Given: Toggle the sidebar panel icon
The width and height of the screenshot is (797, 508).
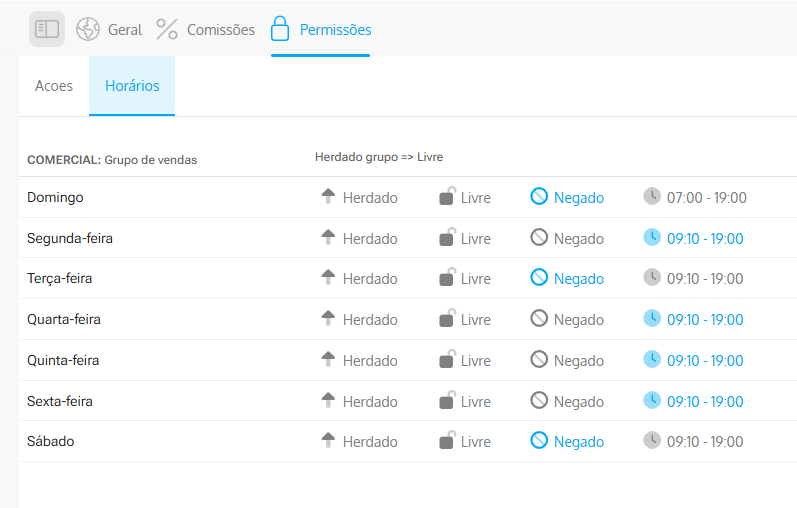Looking at the screenshot, I should (x=47, y=29).
